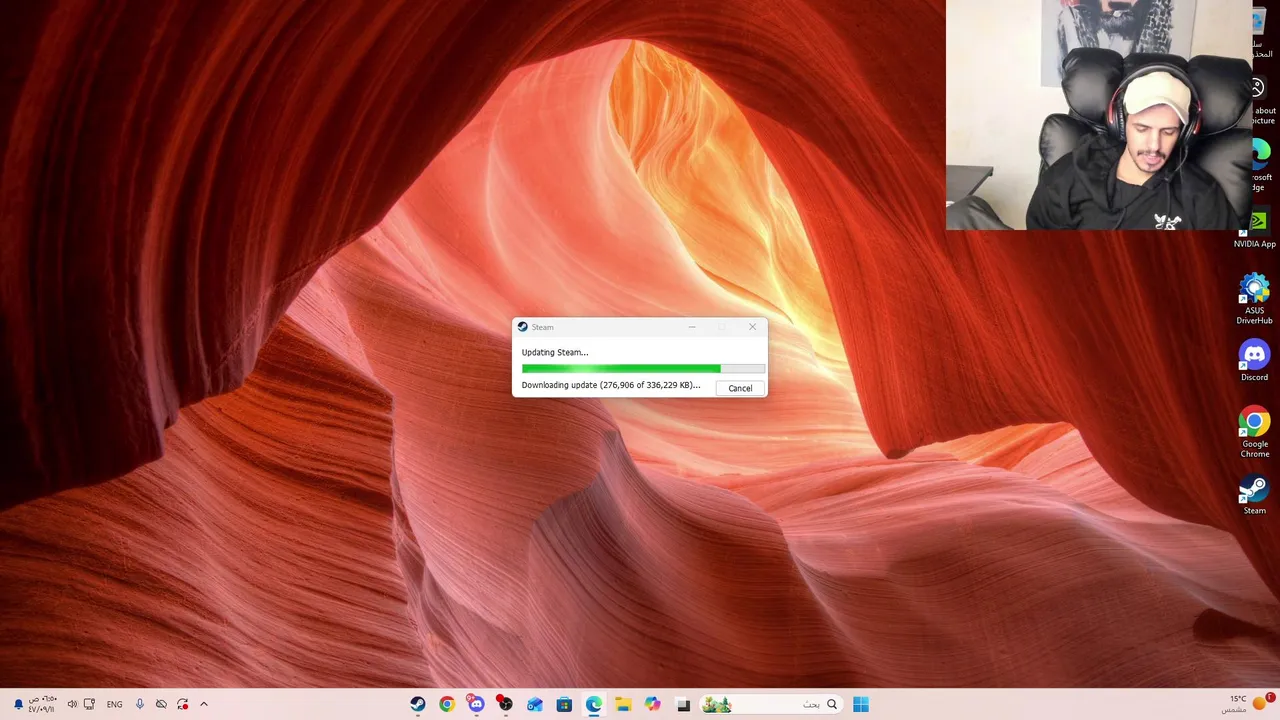Minimize the Steam updater dialog
1280x720 pixels.
tap(691, 327)
